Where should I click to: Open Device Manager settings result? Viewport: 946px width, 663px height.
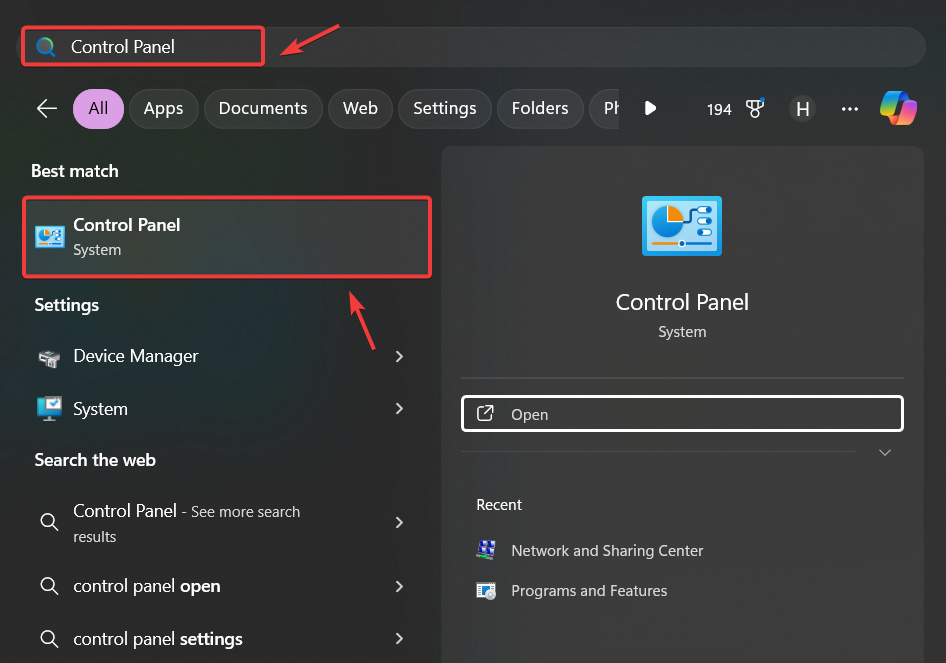point(223,357)
